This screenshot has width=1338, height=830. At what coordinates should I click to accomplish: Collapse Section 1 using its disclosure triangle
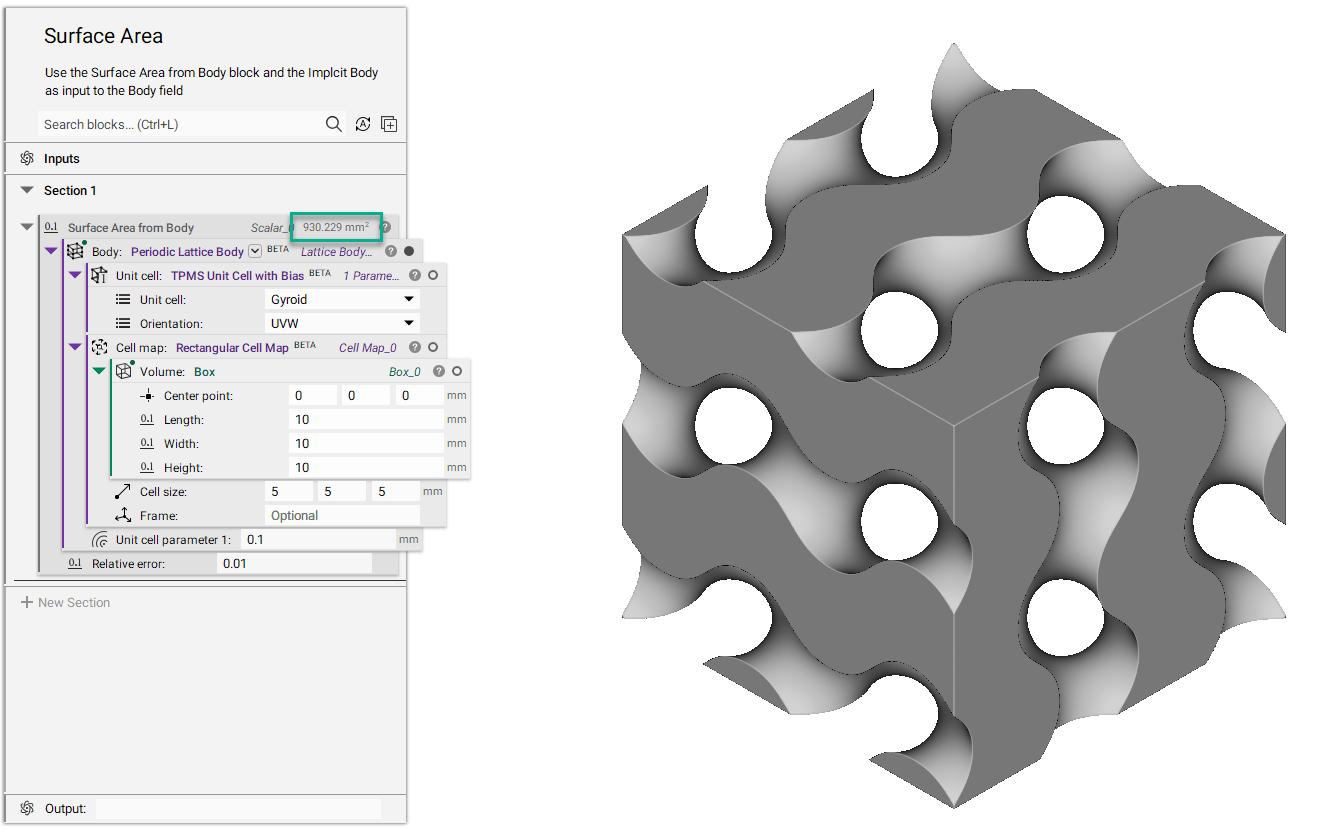26,190
